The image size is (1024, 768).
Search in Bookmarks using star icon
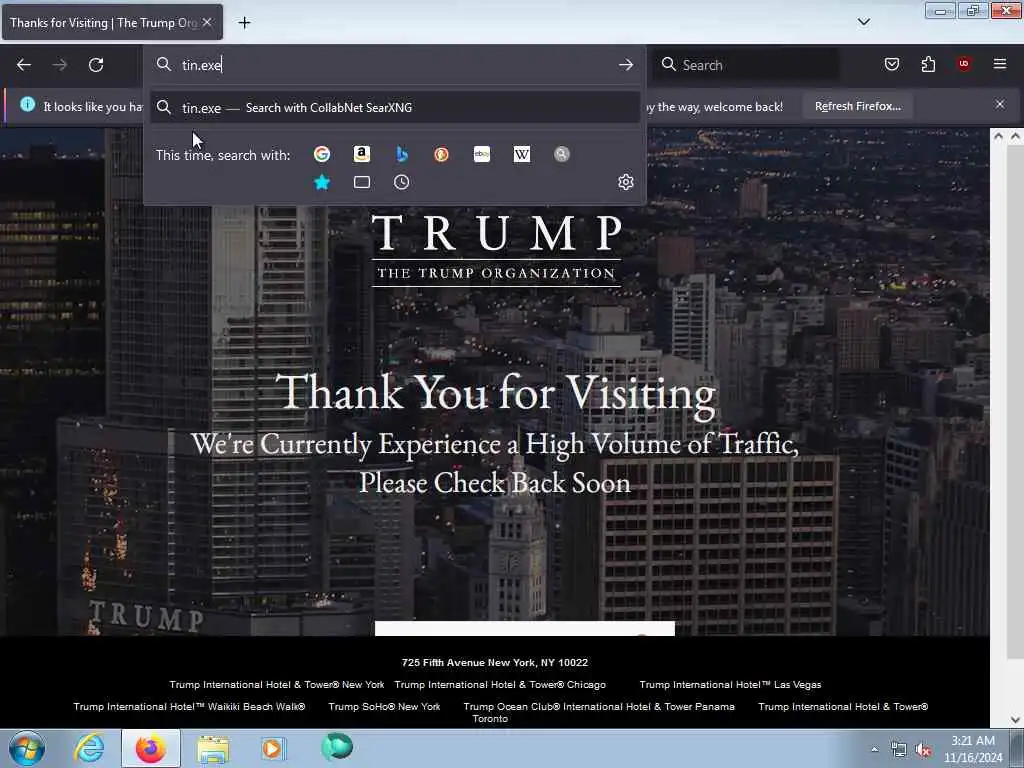(x=322, y=182)
